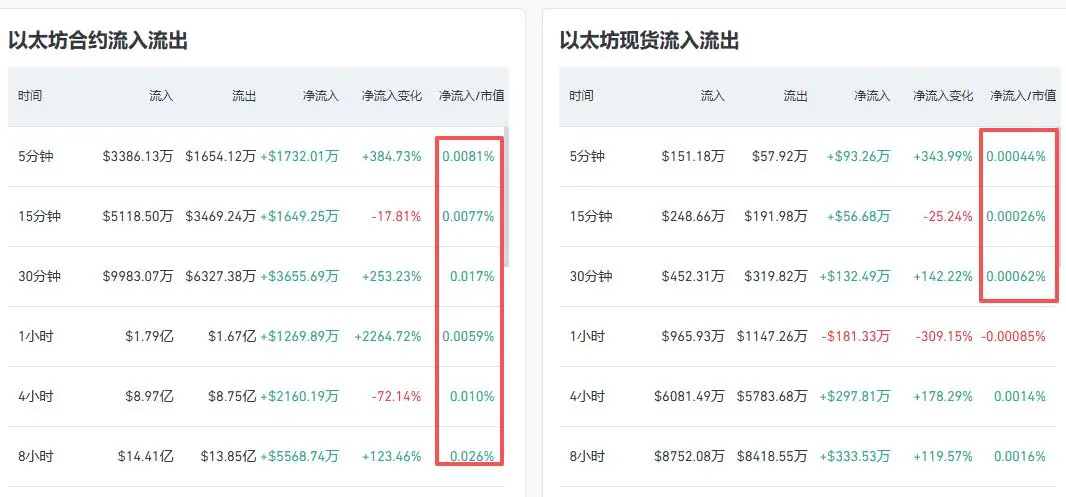Click the spot inflow value $151.18万
1066x497 pixels.
[693, 156]
